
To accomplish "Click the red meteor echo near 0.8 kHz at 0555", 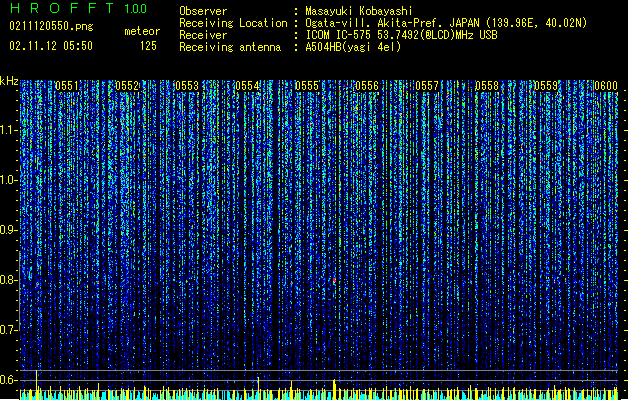I will pyautogui.click(x=334, y=280).
